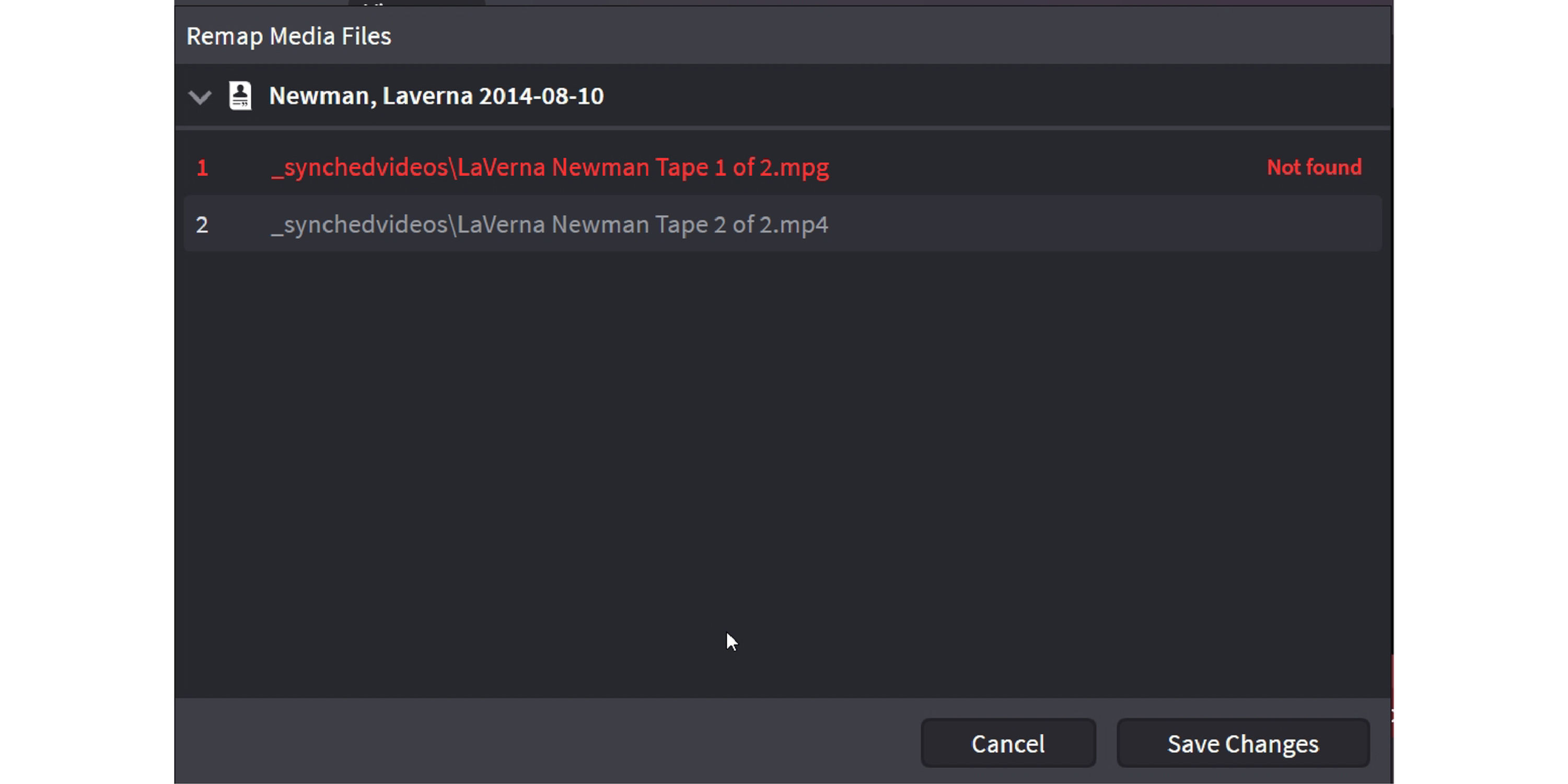Click the word Tape in the red path
This screenshot has width=1568, height=784.
(681, 167)
